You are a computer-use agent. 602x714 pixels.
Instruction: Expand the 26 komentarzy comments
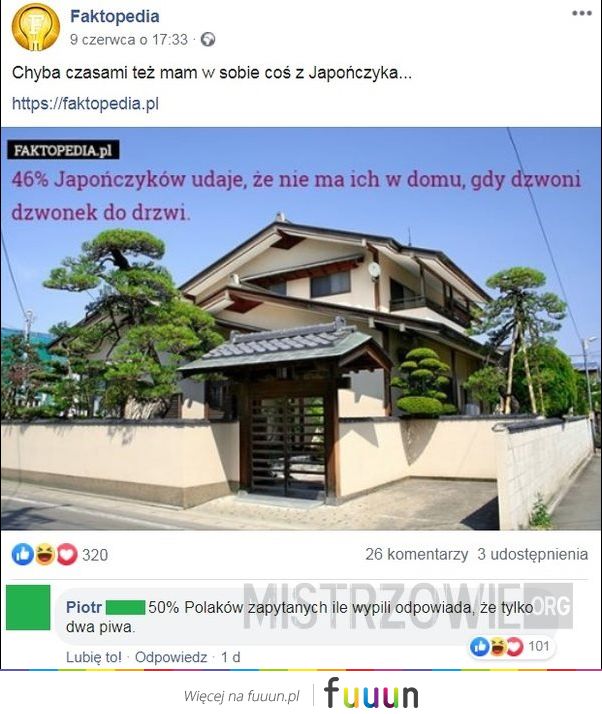click(417, 554)
